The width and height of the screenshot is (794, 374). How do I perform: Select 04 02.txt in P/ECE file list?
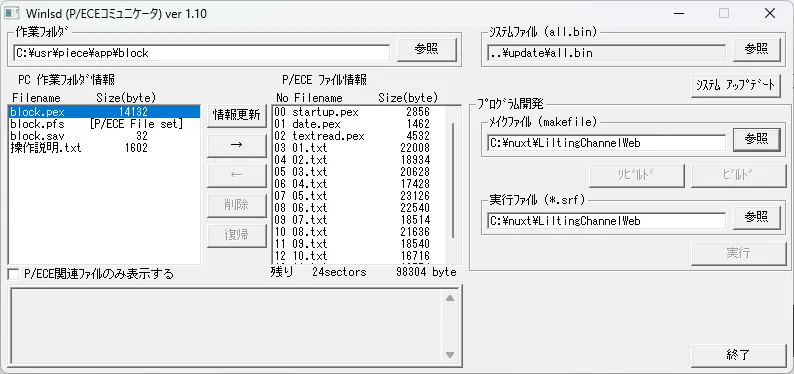pyautogui.click(x=359, y=160)
